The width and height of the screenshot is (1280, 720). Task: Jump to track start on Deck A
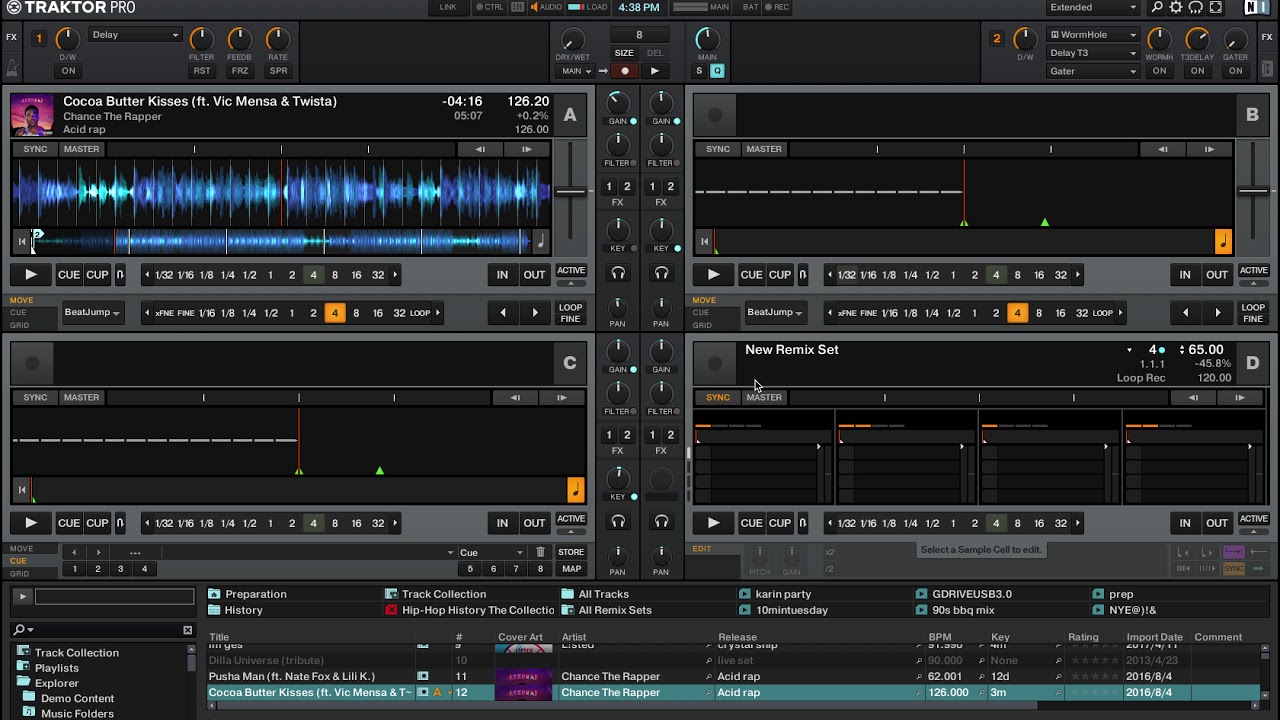[22, 241]
